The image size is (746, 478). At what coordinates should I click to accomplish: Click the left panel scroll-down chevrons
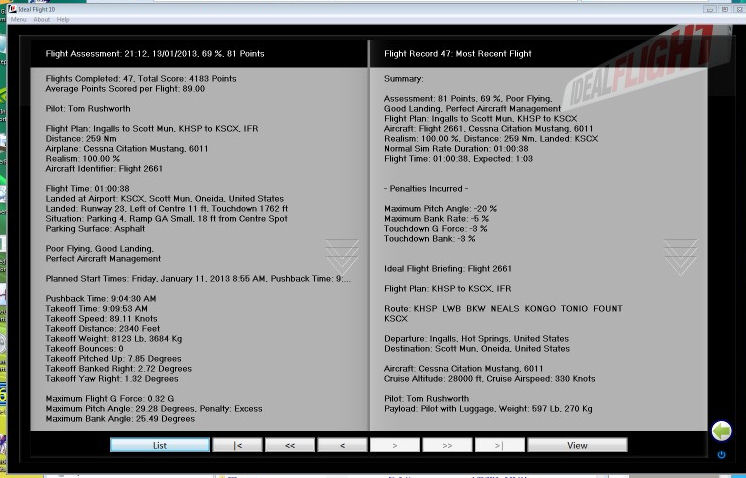[x=342, y=257]
